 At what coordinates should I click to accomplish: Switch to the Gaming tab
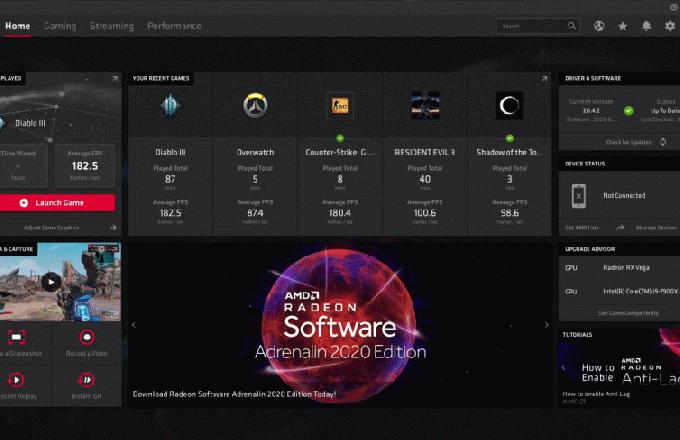tap(60, 26)
